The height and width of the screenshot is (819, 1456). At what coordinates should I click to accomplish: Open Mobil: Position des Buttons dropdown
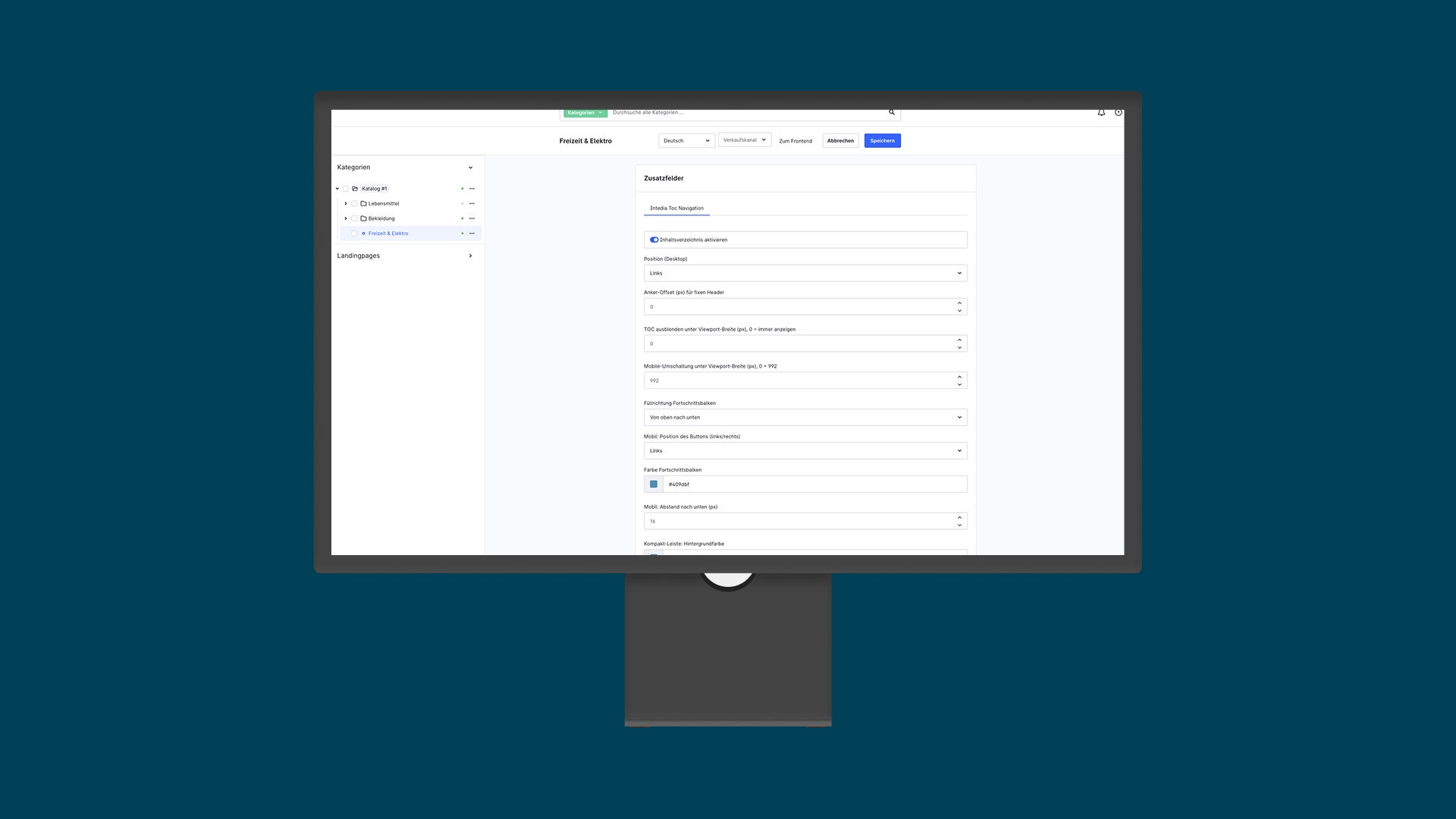pos(805,450)
